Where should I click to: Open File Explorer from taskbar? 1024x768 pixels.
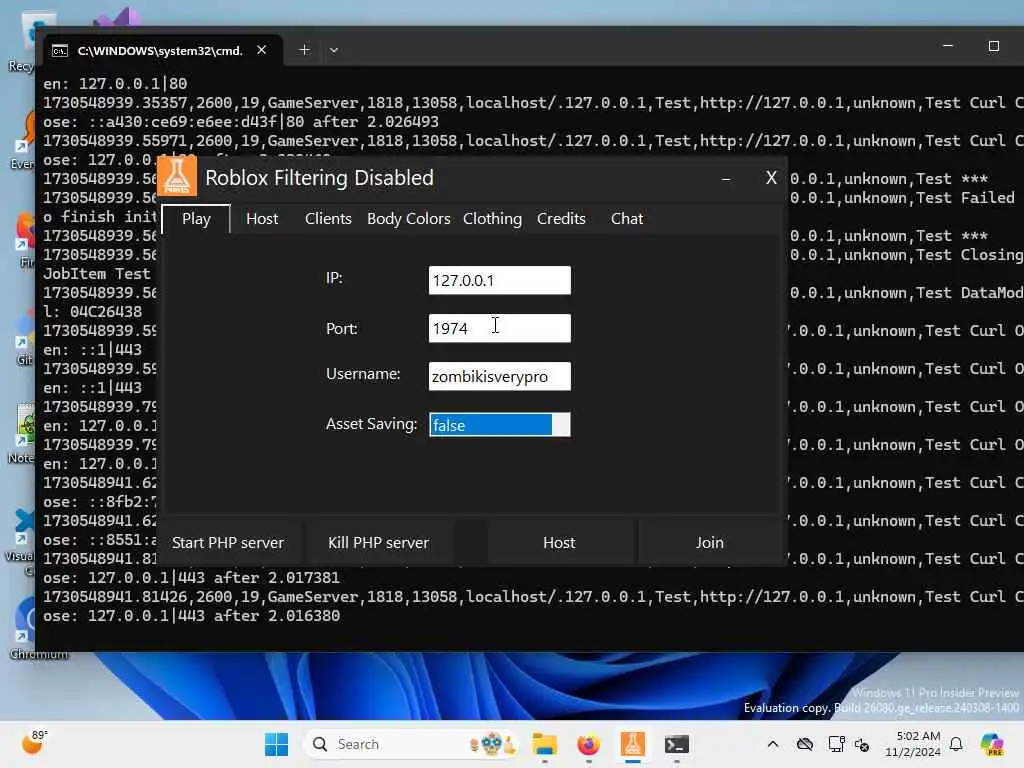[x=544, y=744]
